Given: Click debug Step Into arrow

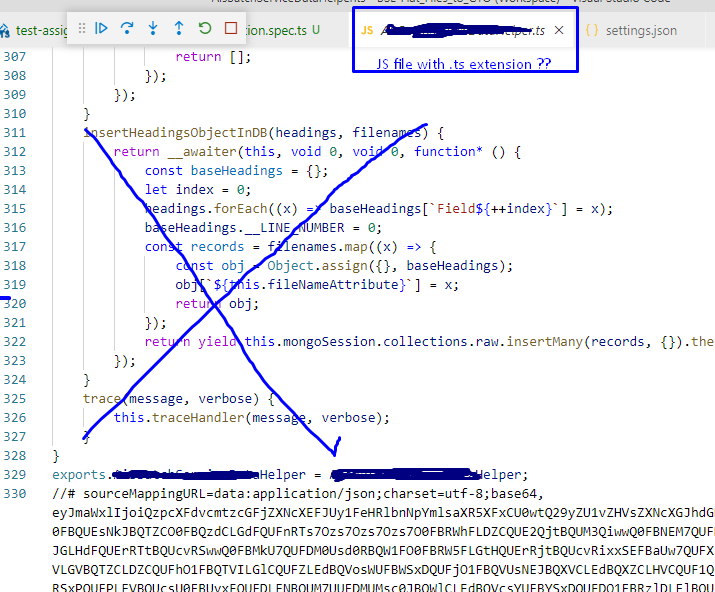Looking at the screenshot, I should tap(153, 29).
